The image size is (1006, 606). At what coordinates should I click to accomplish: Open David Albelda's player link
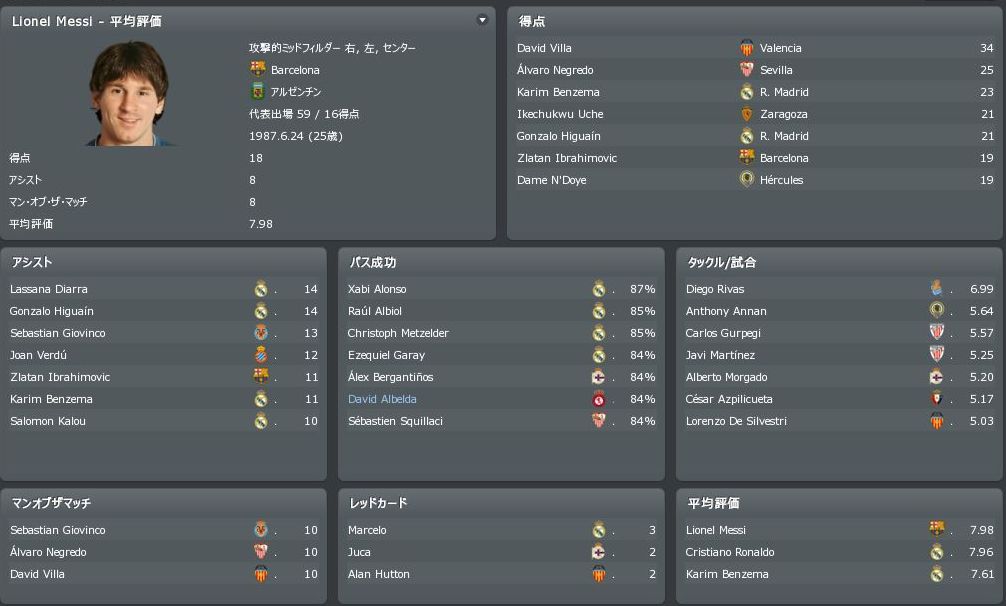pyautogui.click(x=382, y=399)
